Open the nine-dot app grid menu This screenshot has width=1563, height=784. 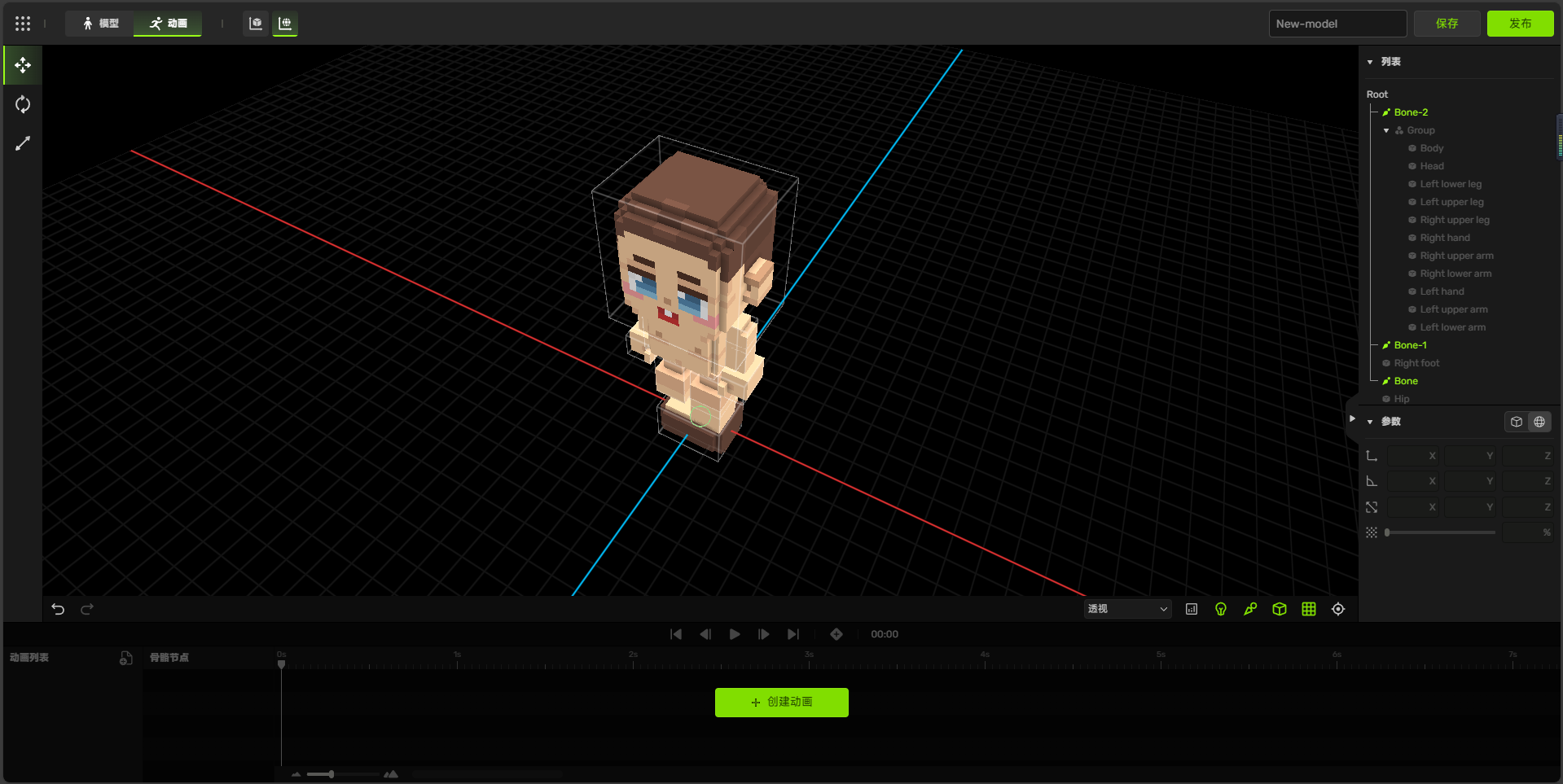coord(23,24)
